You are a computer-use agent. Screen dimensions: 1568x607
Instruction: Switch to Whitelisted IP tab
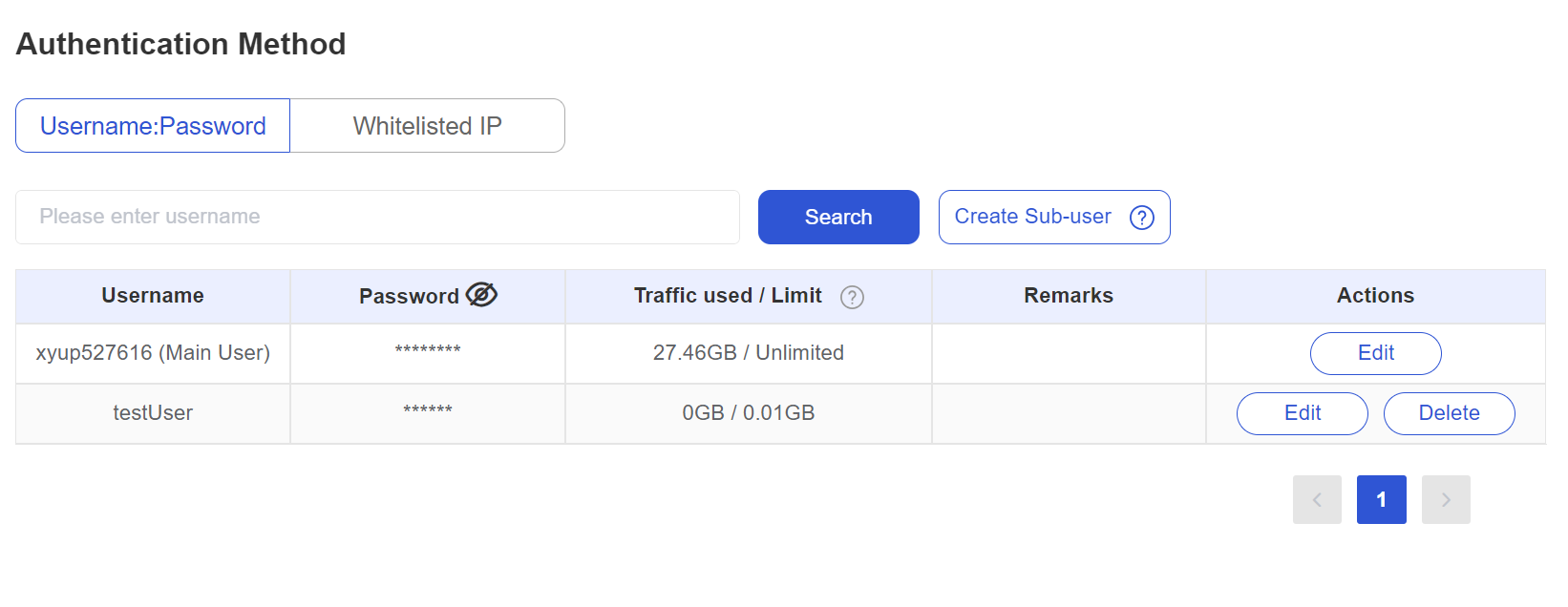[x=427, y=126]
